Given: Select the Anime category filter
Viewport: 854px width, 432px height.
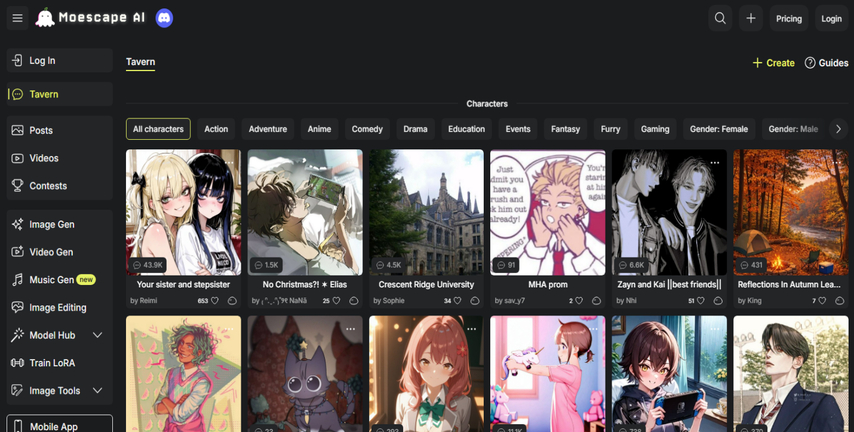Looking at the screenshot, I should [319, 129].
